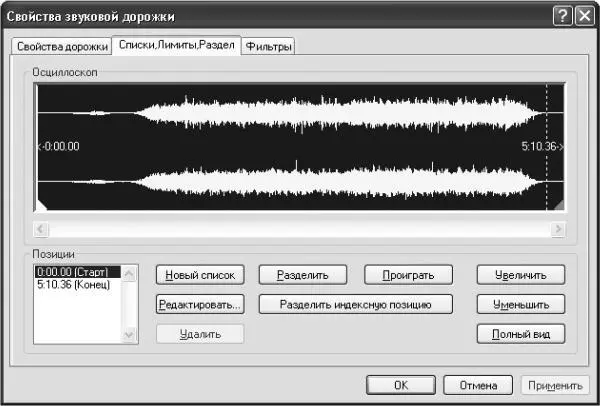Image resolution: width=600 pixels, height=406 pixels.
Task: Close the Свойства звуковой дорожки dialog
Action: 583,16
